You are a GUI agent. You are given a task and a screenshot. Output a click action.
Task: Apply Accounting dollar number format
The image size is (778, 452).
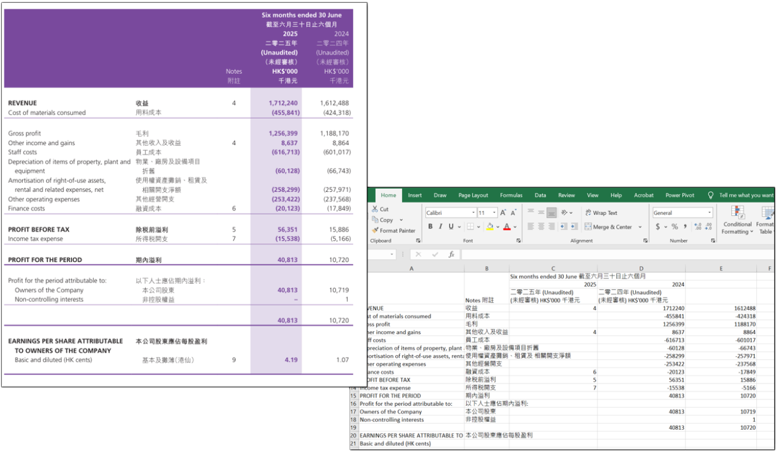(x=658, y=226)
